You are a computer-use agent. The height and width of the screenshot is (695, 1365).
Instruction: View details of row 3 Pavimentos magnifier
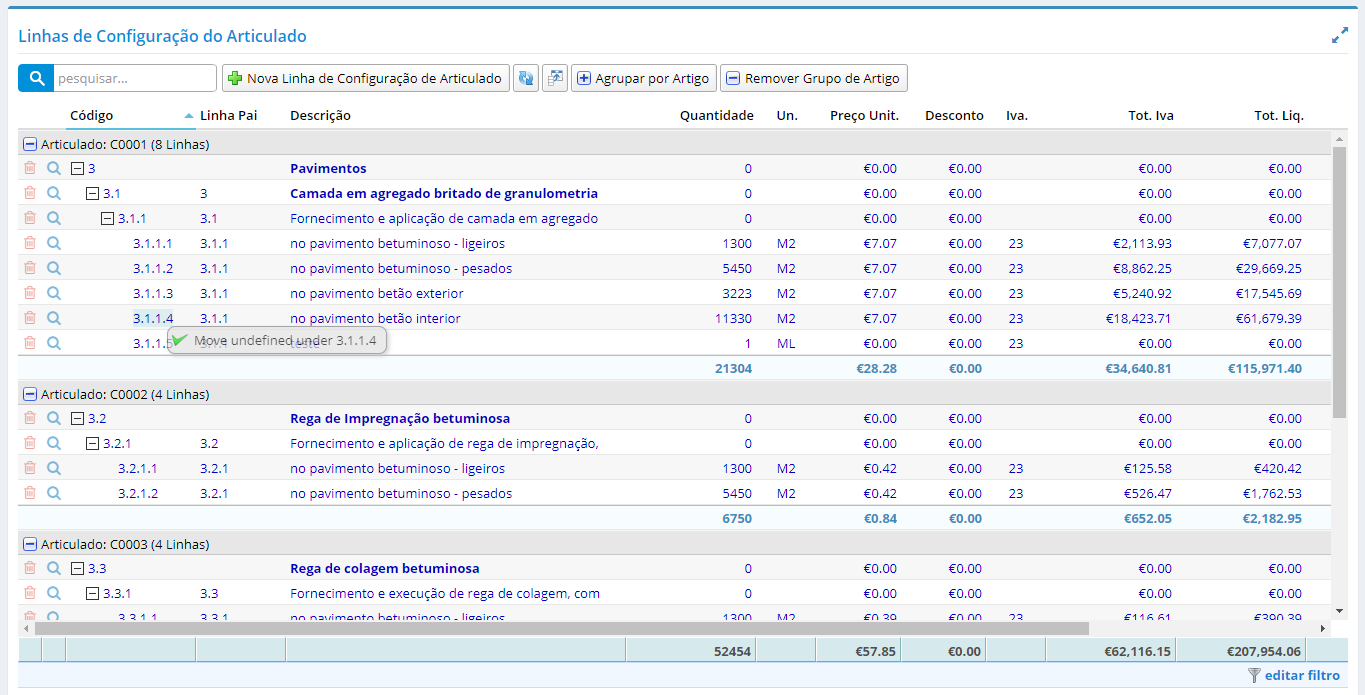(54, 168)
